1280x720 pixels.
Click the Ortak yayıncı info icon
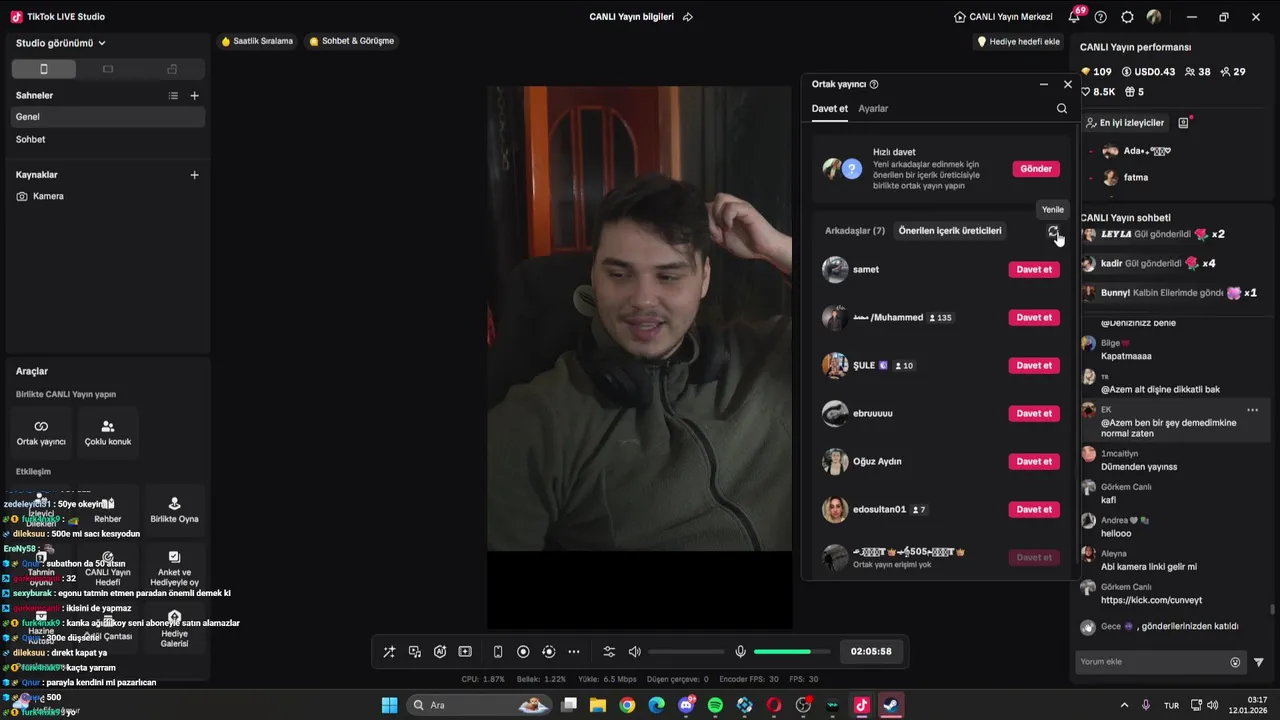click(x=874, y=85)
